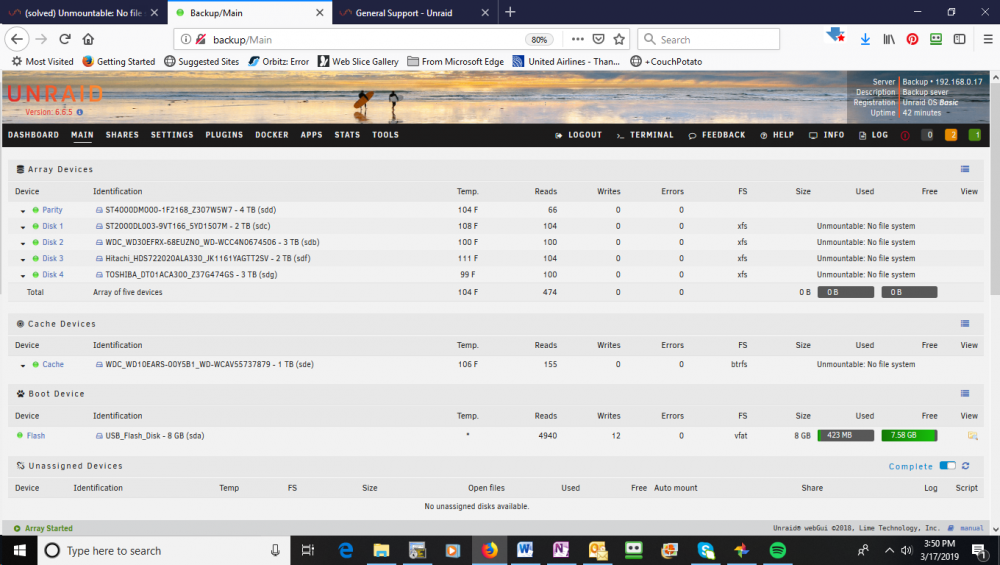This screenshot has height=565, width=1000.
Task: Open the Apps page
Action: [x=311, y=135]
